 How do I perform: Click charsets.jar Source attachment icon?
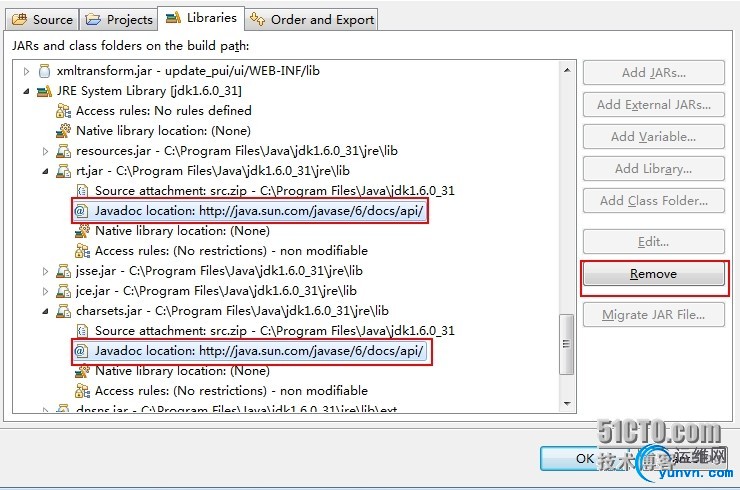82,331
